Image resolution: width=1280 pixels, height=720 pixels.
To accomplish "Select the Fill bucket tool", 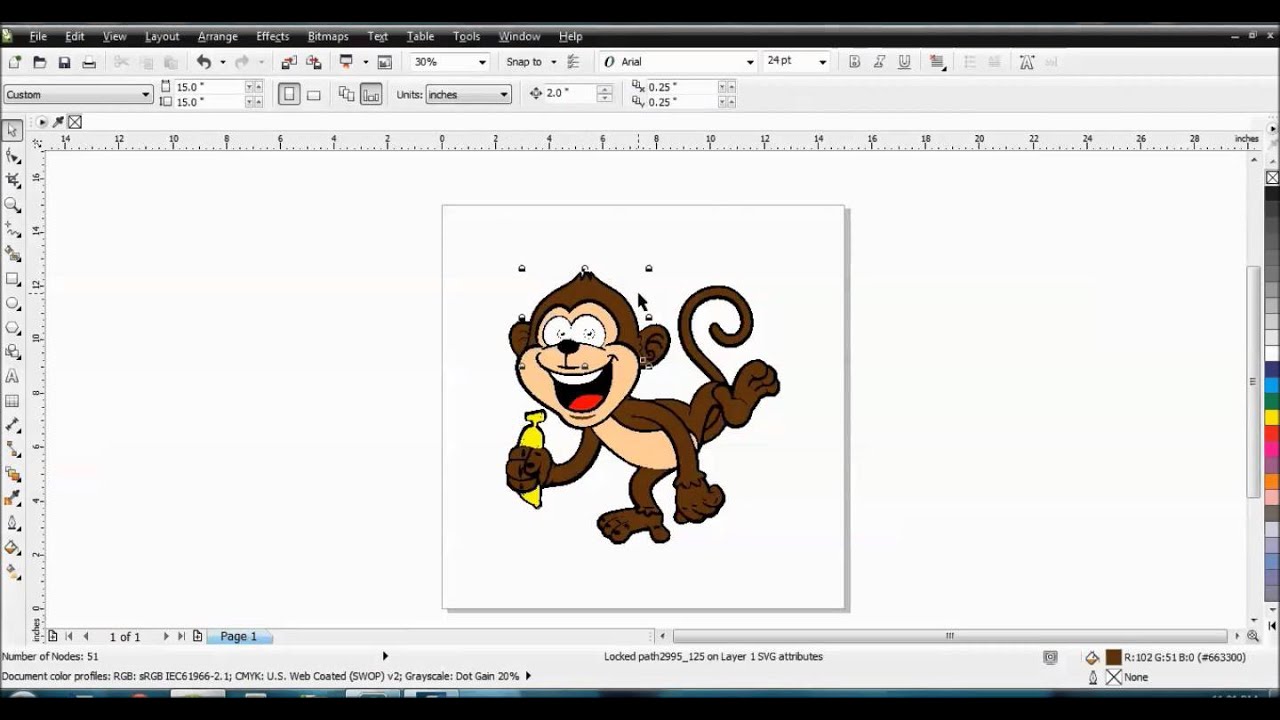I will 12,547.
